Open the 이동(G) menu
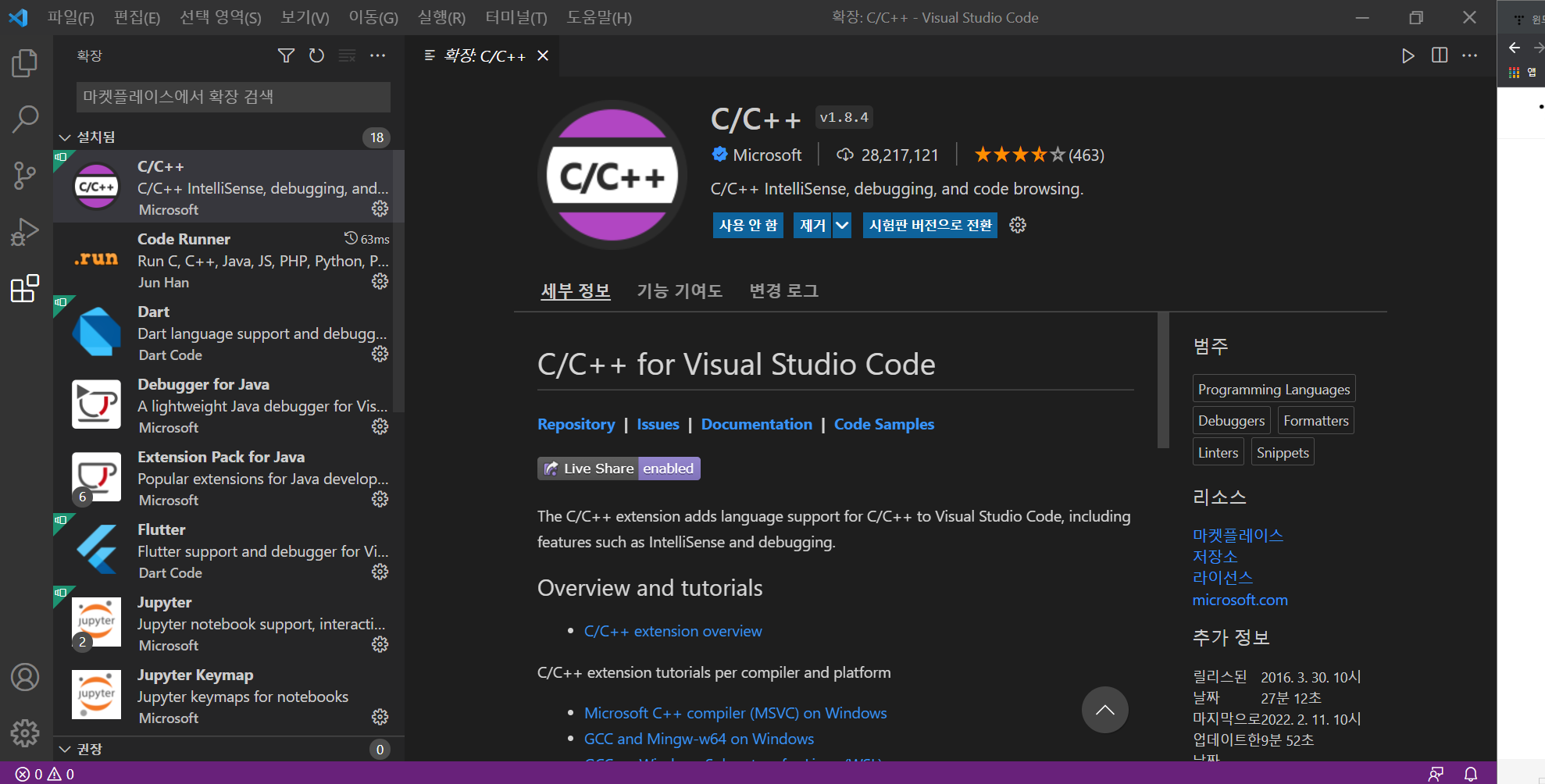Image resolution: width=1545 pixels, height=784 pixels. [373, 17]
